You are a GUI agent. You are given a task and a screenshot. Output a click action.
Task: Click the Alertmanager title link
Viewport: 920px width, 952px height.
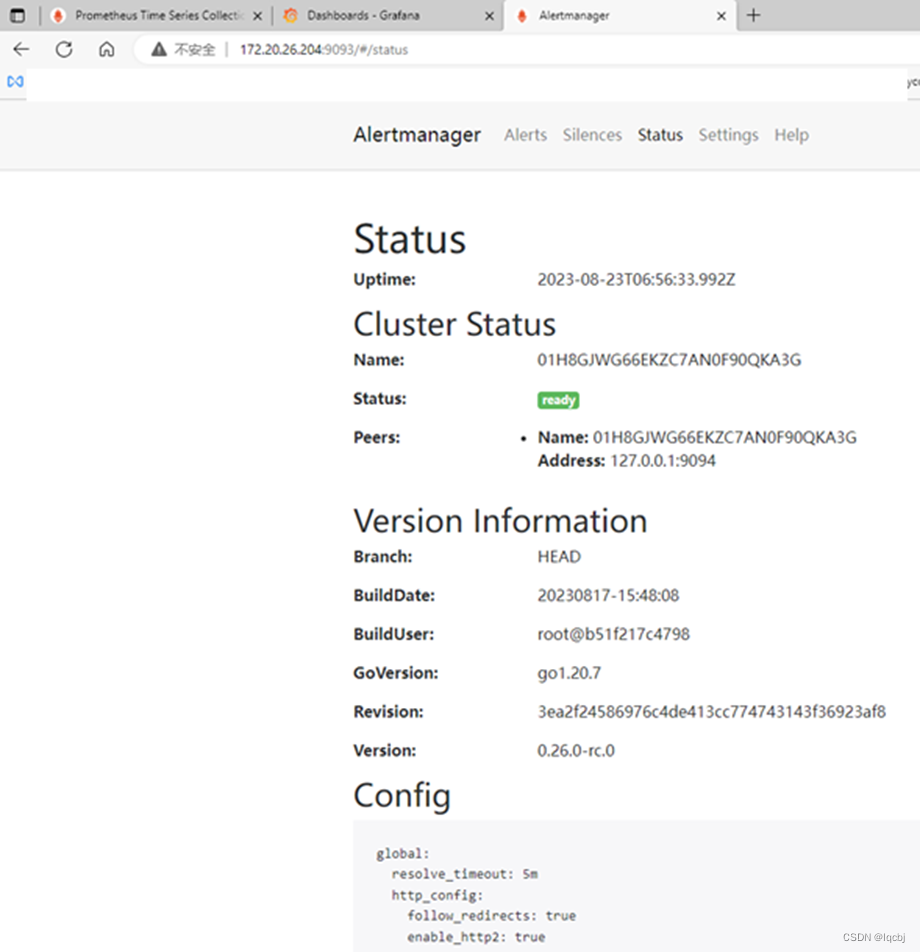[417, 135]
